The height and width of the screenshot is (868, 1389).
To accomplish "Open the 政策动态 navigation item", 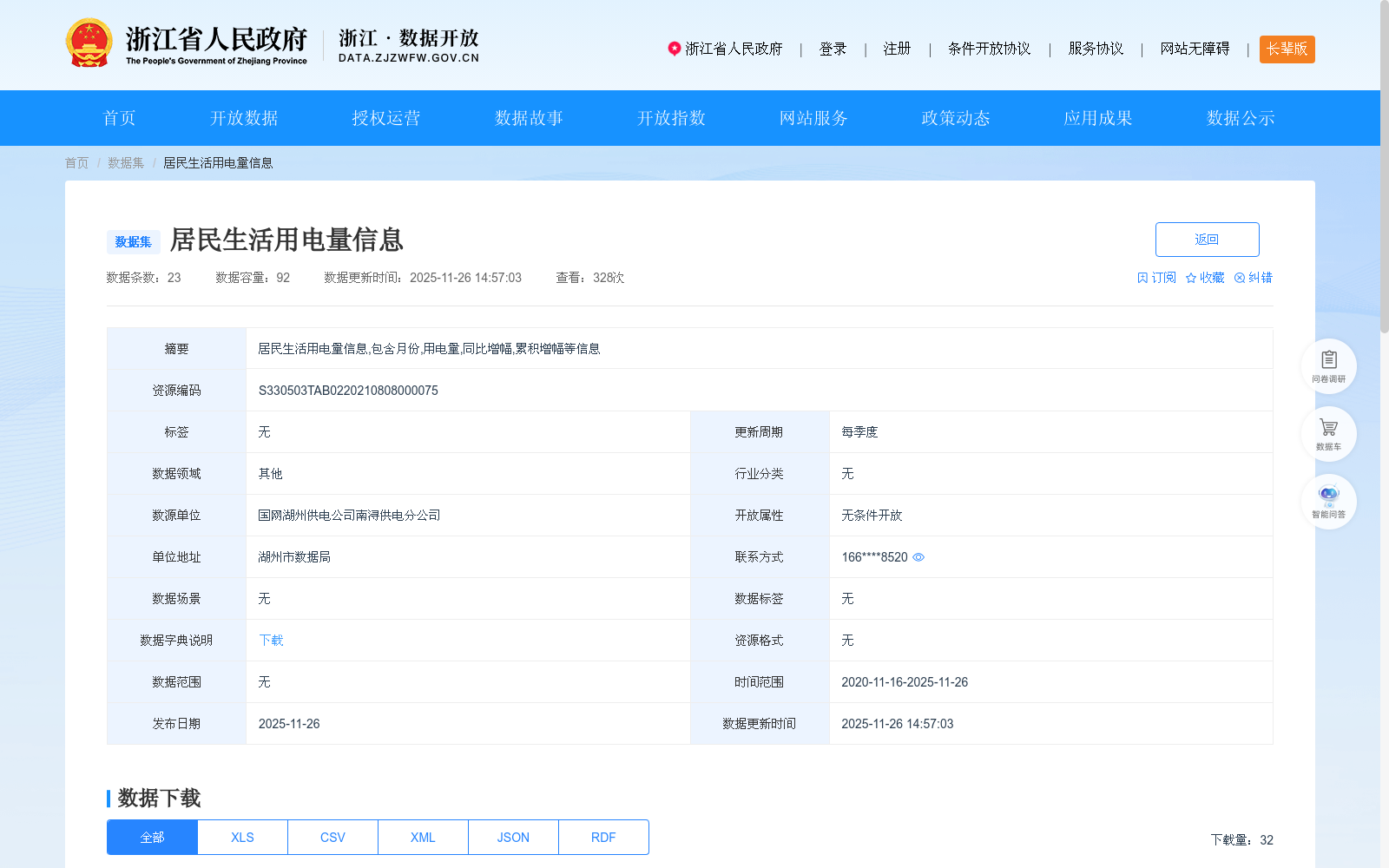I will pyautogui.click(x=956, y=118).
